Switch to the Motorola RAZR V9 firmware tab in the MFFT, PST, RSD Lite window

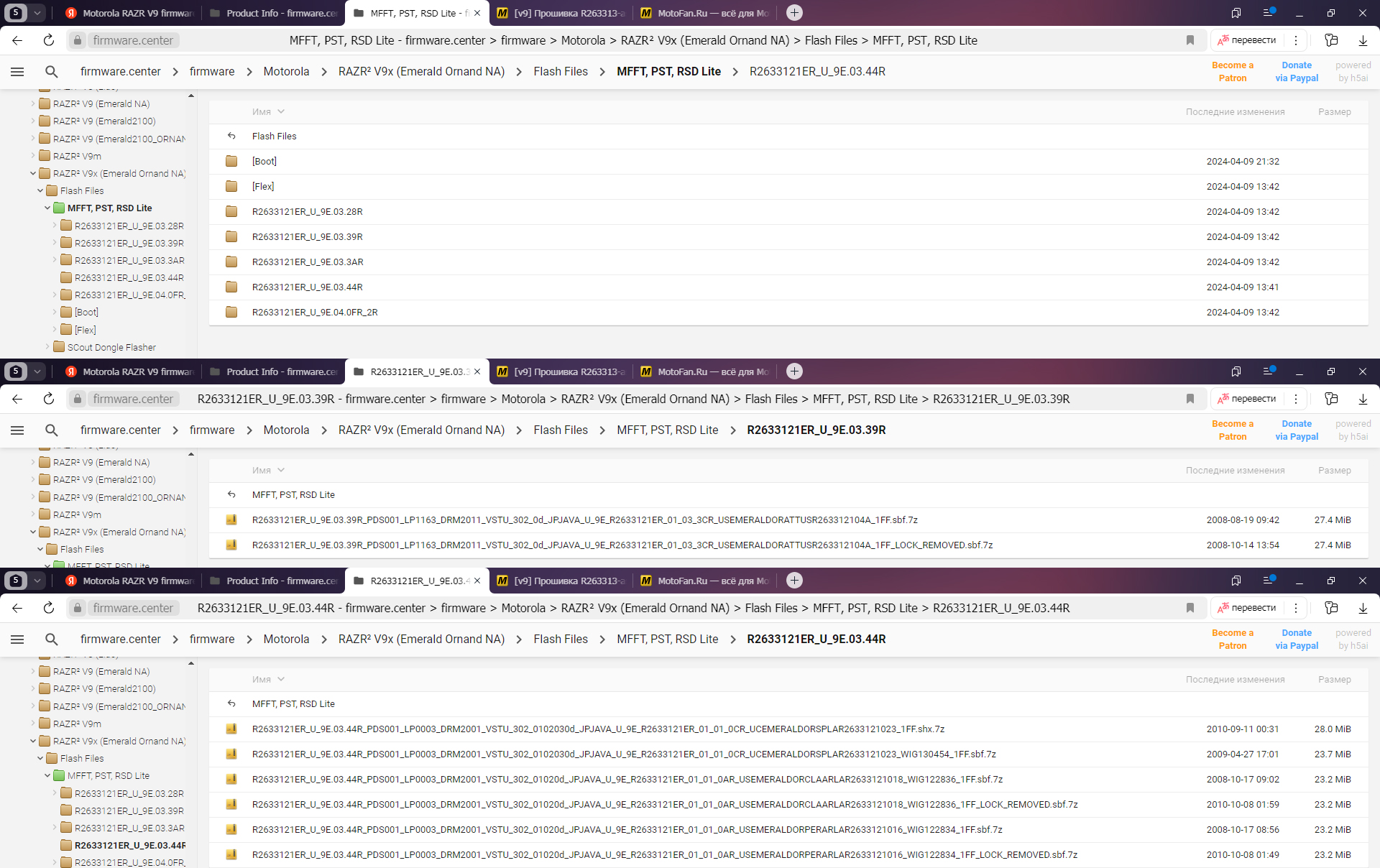click(129, 13)
